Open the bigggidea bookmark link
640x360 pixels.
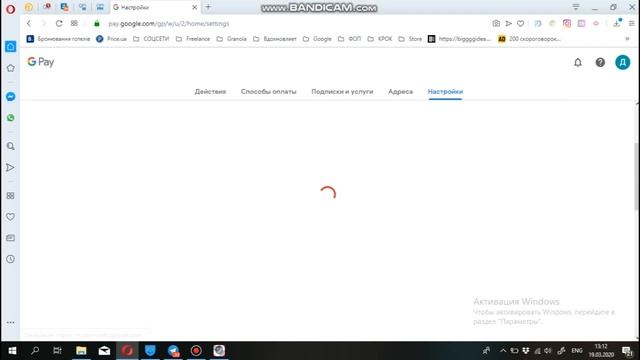pyautogui.click(x=460, y=39)
